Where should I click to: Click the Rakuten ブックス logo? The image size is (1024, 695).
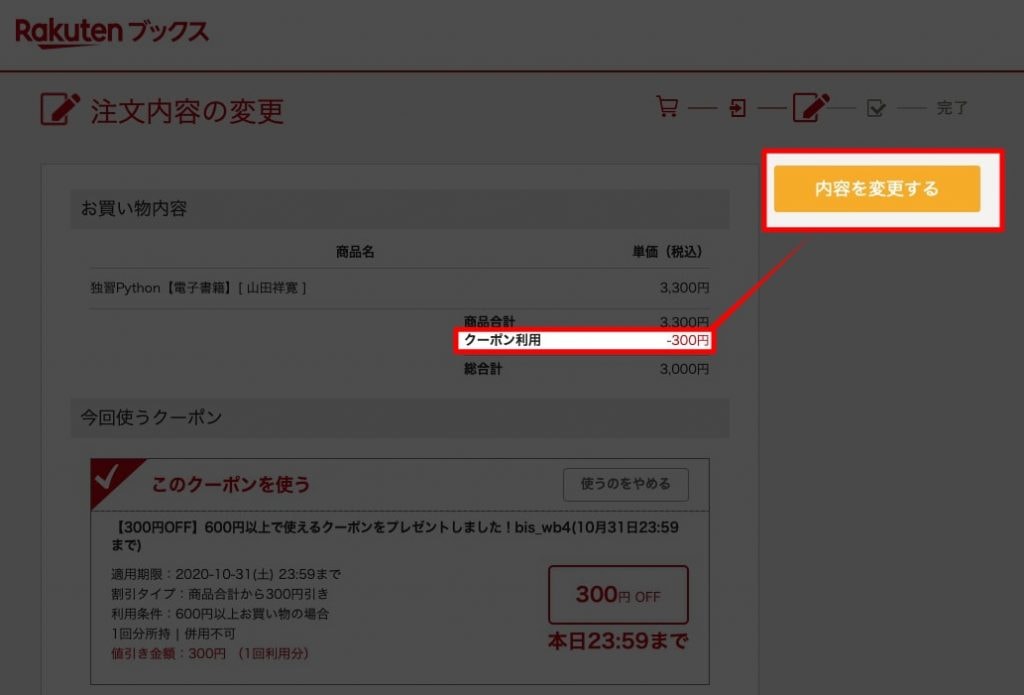112,32
